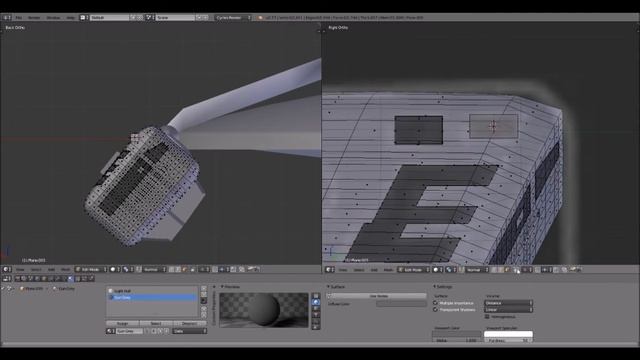Image resolution: width=640 pixels, height=360 pixels.
Task: Open Diffuse Color swatch
Action: (402, 304)
